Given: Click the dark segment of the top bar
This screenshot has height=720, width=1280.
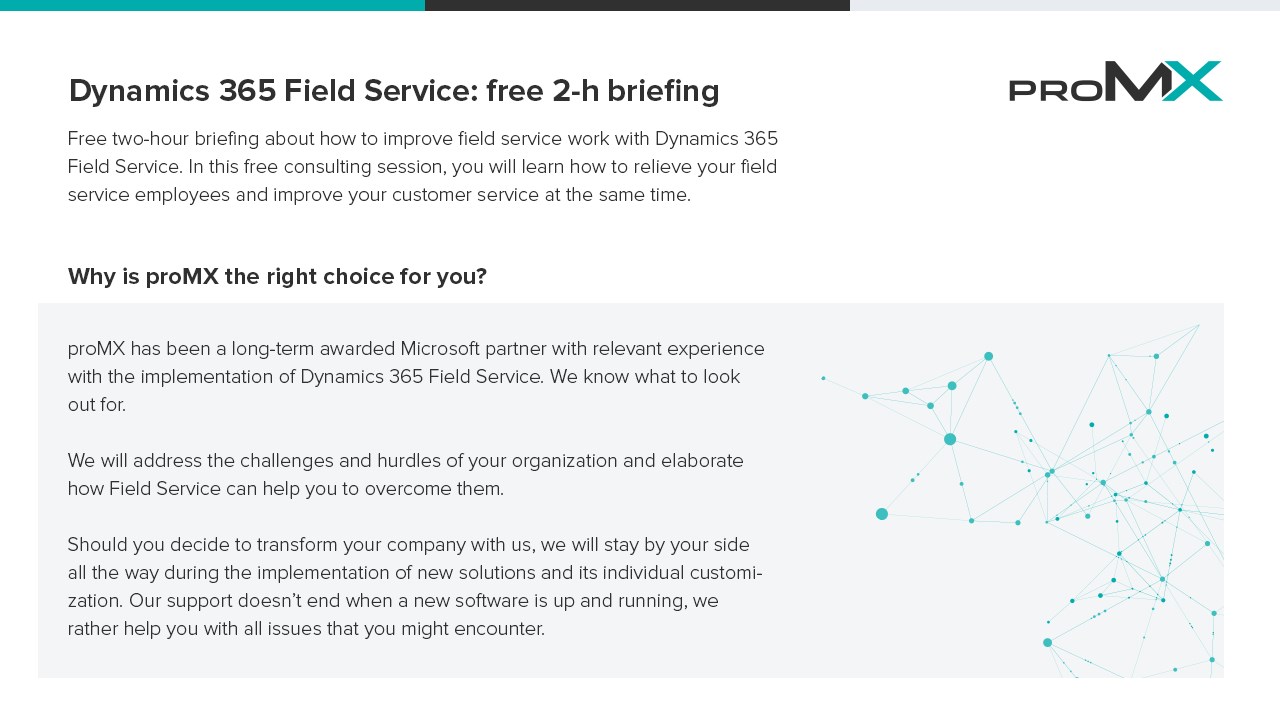Looking at the screenshot, I should point(637,5).
